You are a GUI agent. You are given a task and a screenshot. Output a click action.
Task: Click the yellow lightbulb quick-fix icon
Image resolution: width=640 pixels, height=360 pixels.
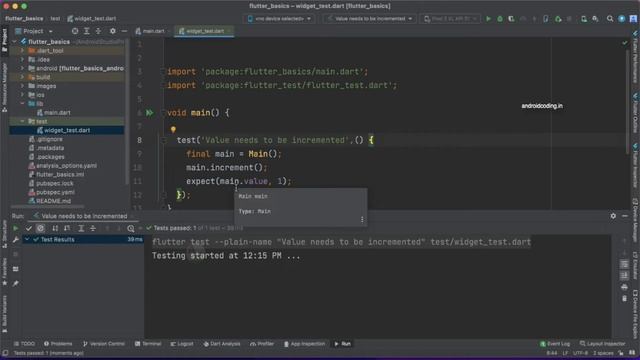click(173, 130)
